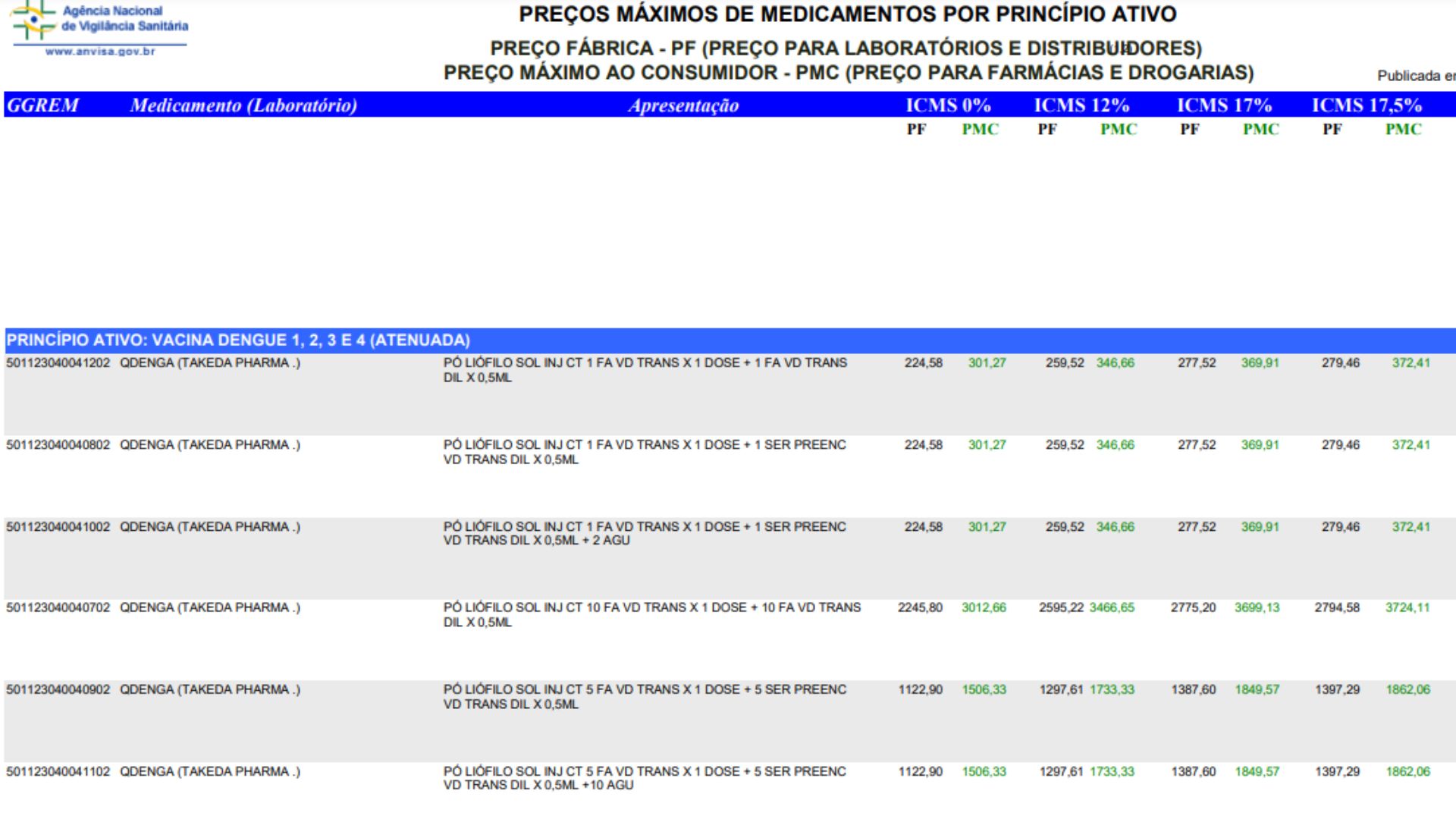This screenshot has height=819, width=1456.
Task: Click the Medicamento (Laboratório) column header
Action: click(x=243, y=105)
